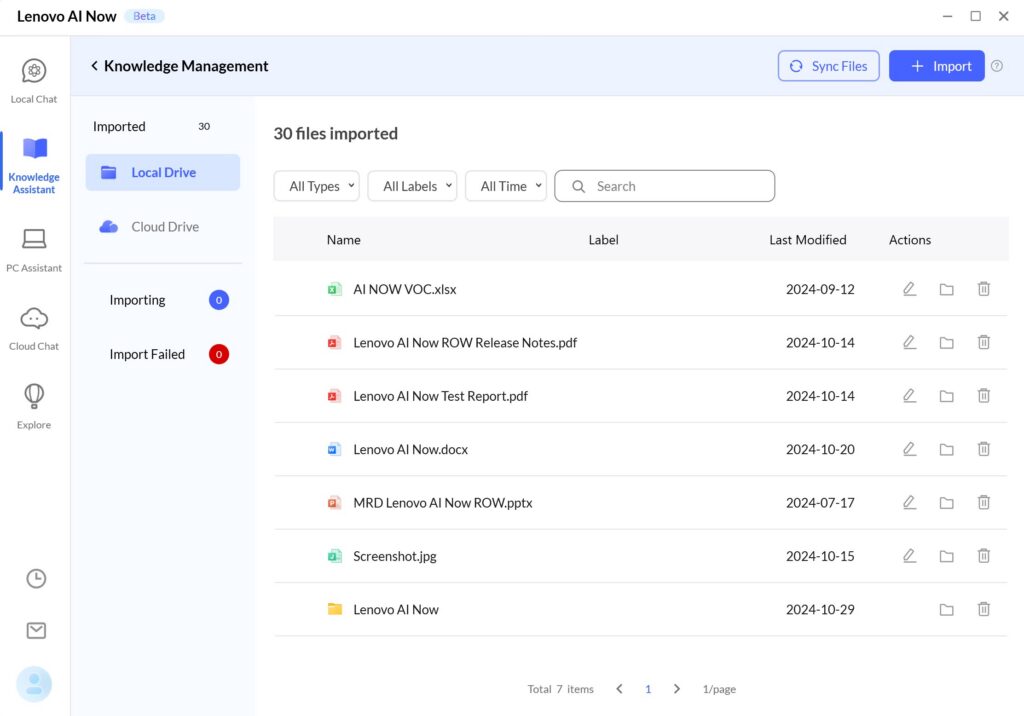Select page 1 in pagination
Image resolution: width=1024 pixels, height=716 pixels.
[x=648, y=689]
